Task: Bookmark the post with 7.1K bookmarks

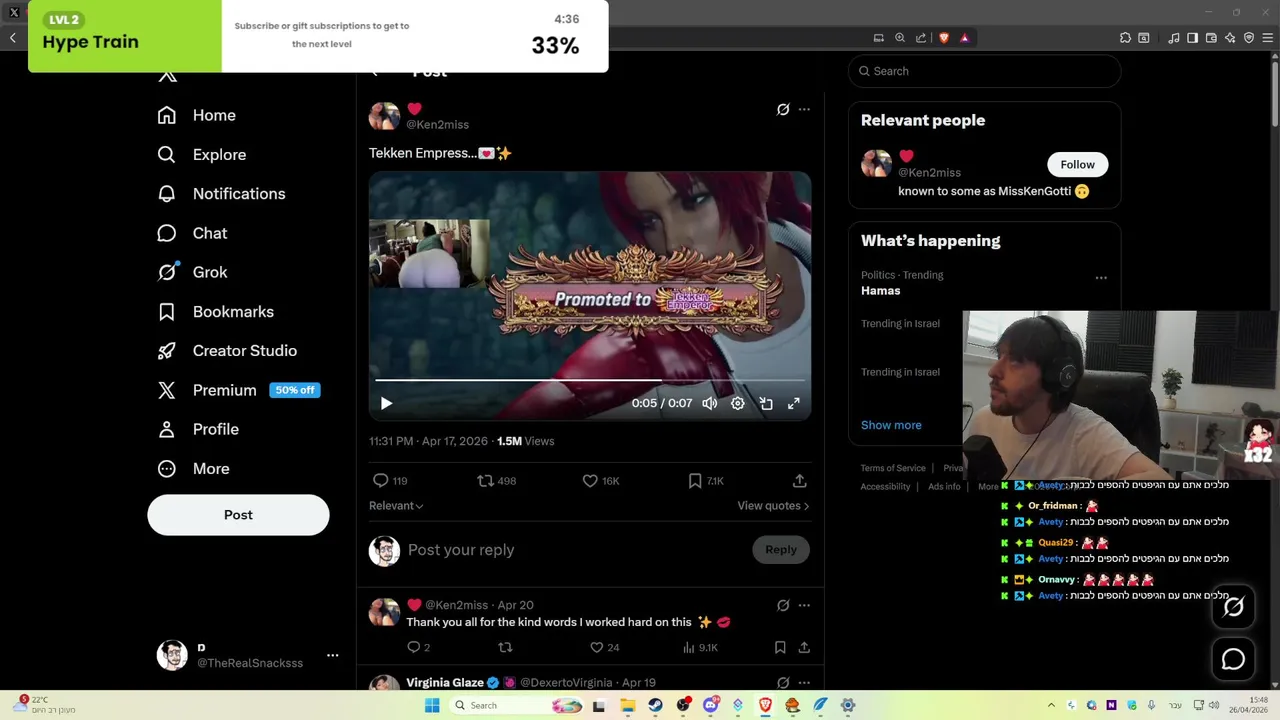Action: (x=695, y=481)
